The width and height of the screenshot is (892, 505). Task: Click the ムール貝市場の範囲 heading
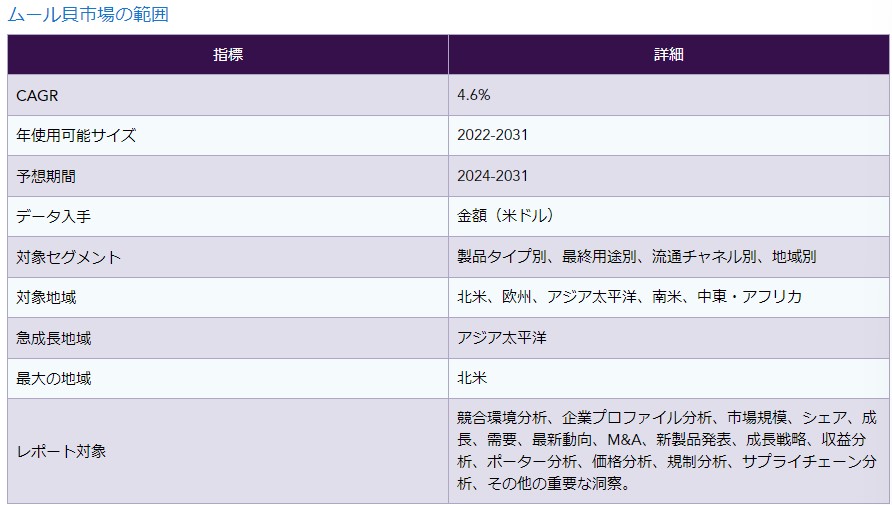coord(88,14)
